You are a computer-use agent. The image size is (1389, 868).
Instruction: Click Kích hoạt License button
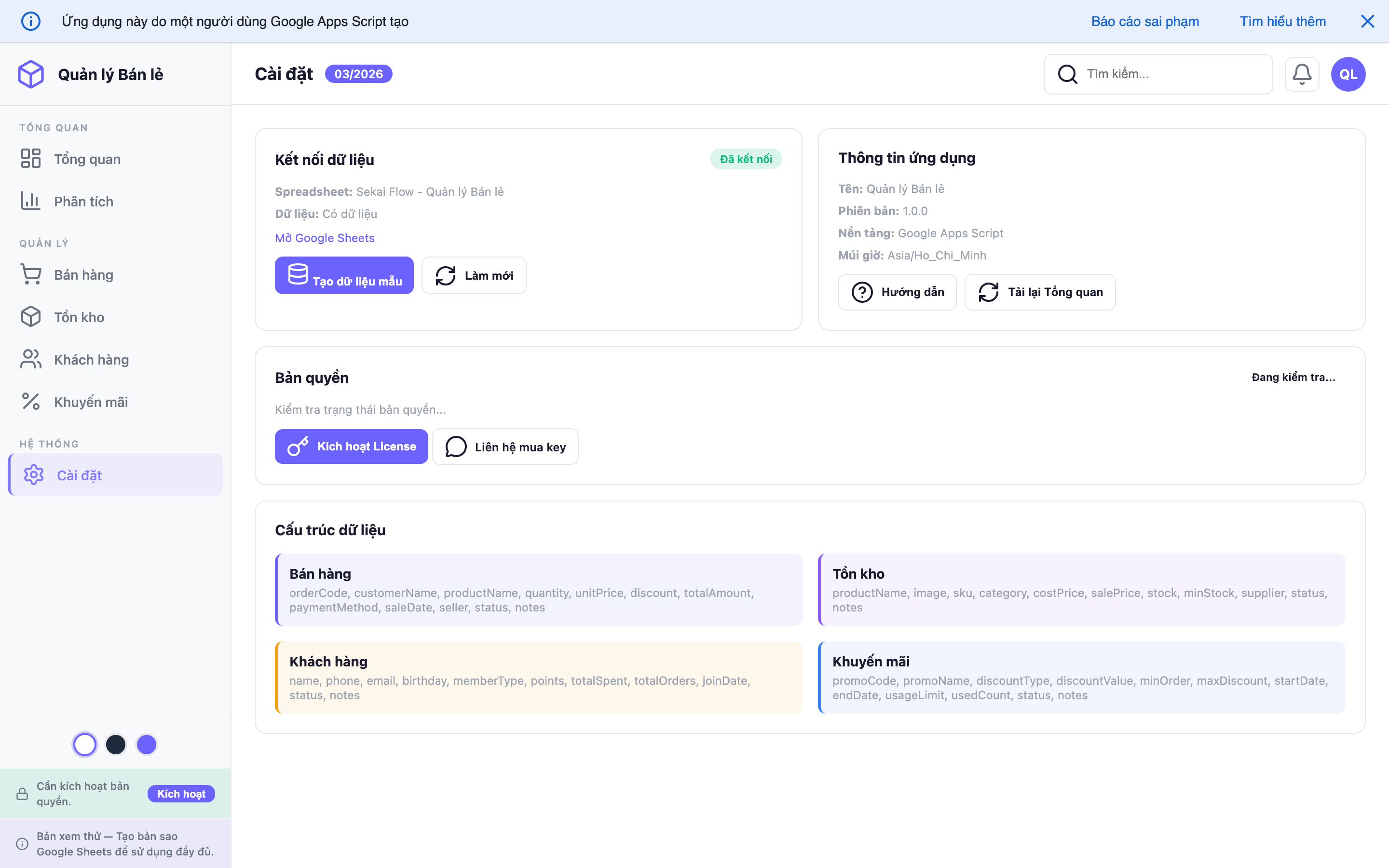tap(351, 447)
